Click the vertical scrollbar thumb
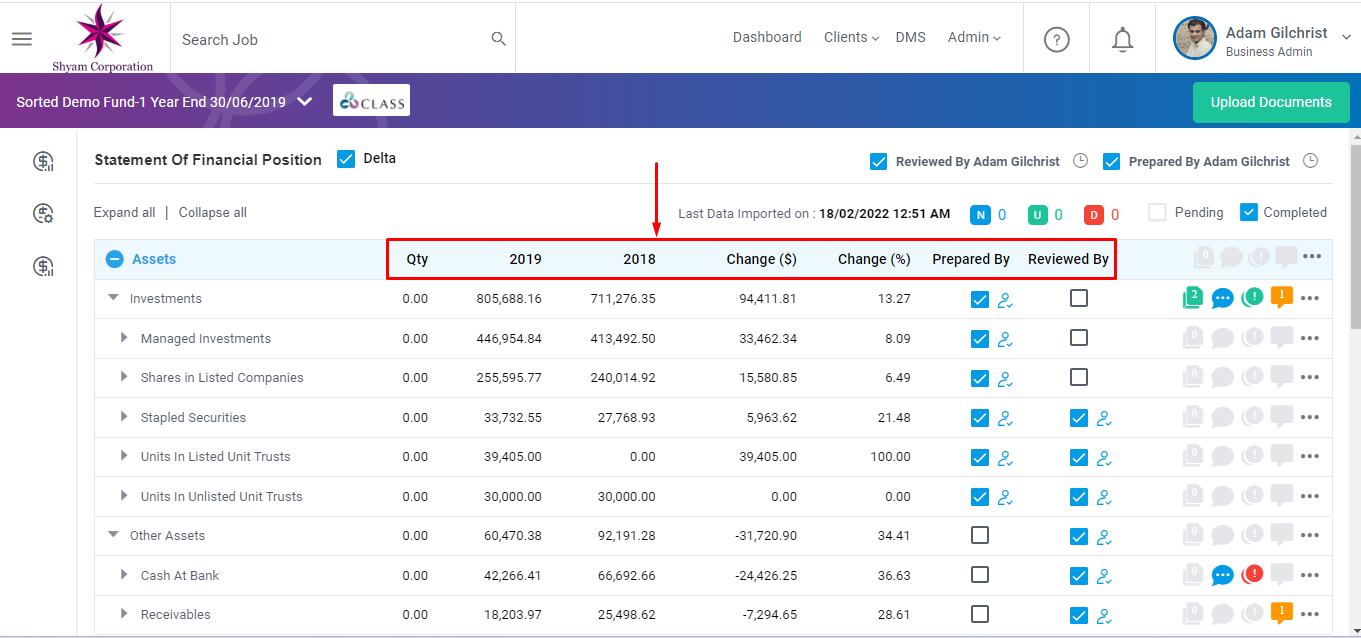This screenshot has width=1361, height=638. 1354,236
